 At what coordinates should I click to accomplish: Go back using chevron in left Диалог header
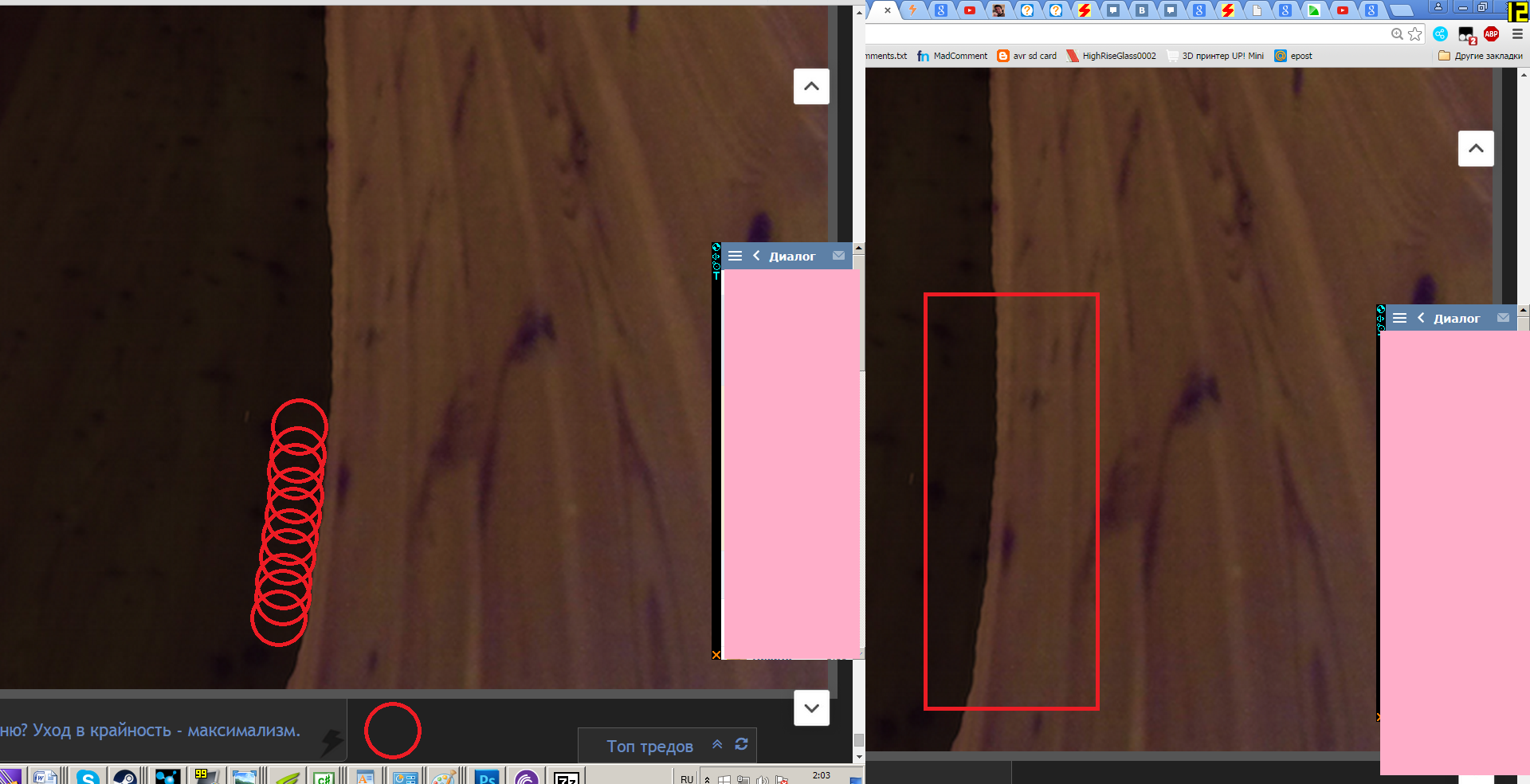[756, 256]
